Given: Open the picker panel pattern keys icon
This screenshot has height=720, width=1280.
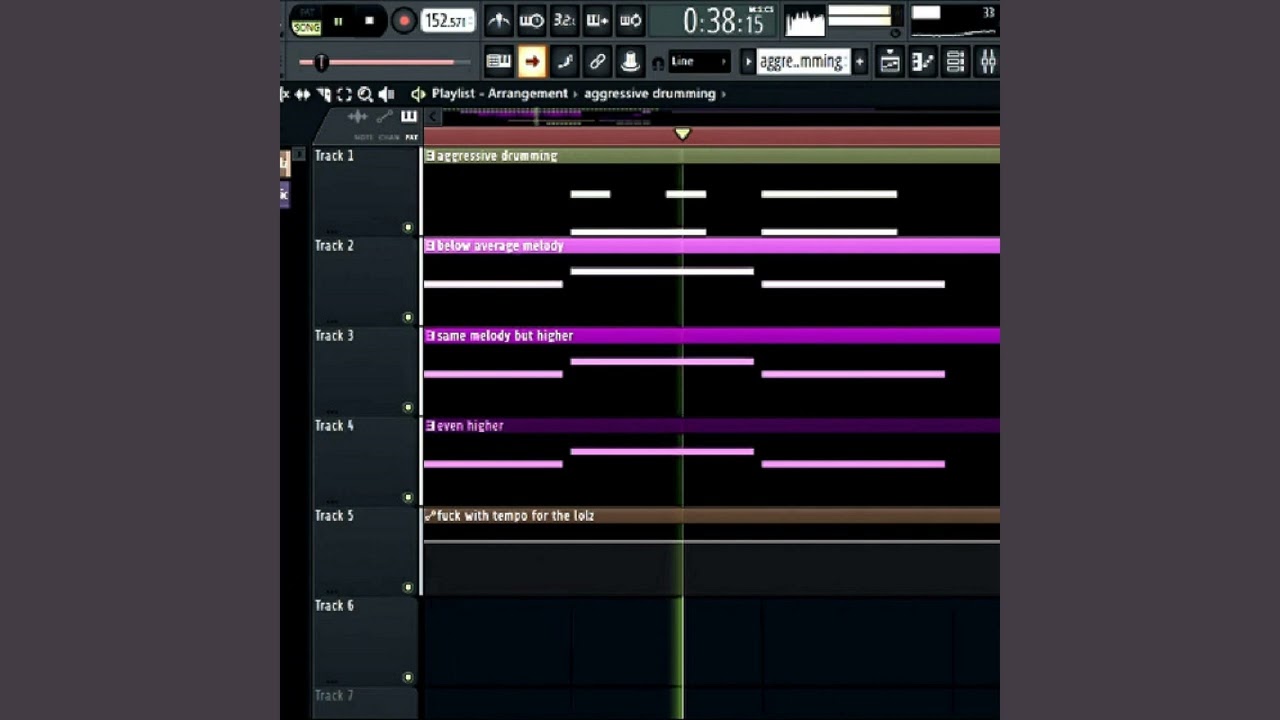Looking at the screenshot, I should tap(409, 117).
